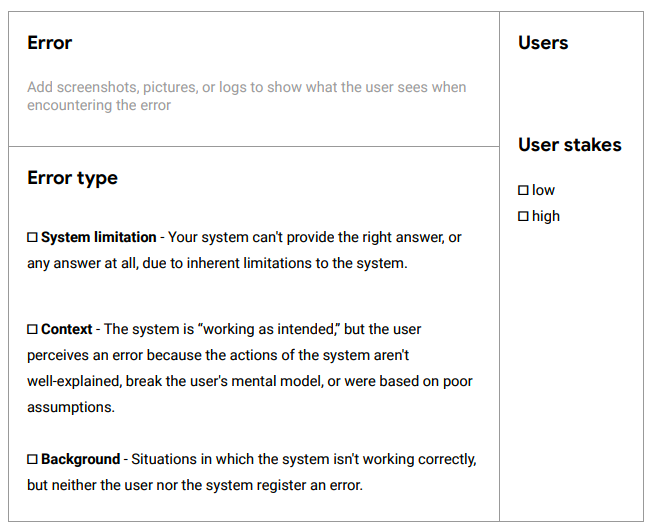Click the 'break the user's mental model' line
Image resolution: width=654 pixels, height=531 pixels.
click(x=250, y=381)
